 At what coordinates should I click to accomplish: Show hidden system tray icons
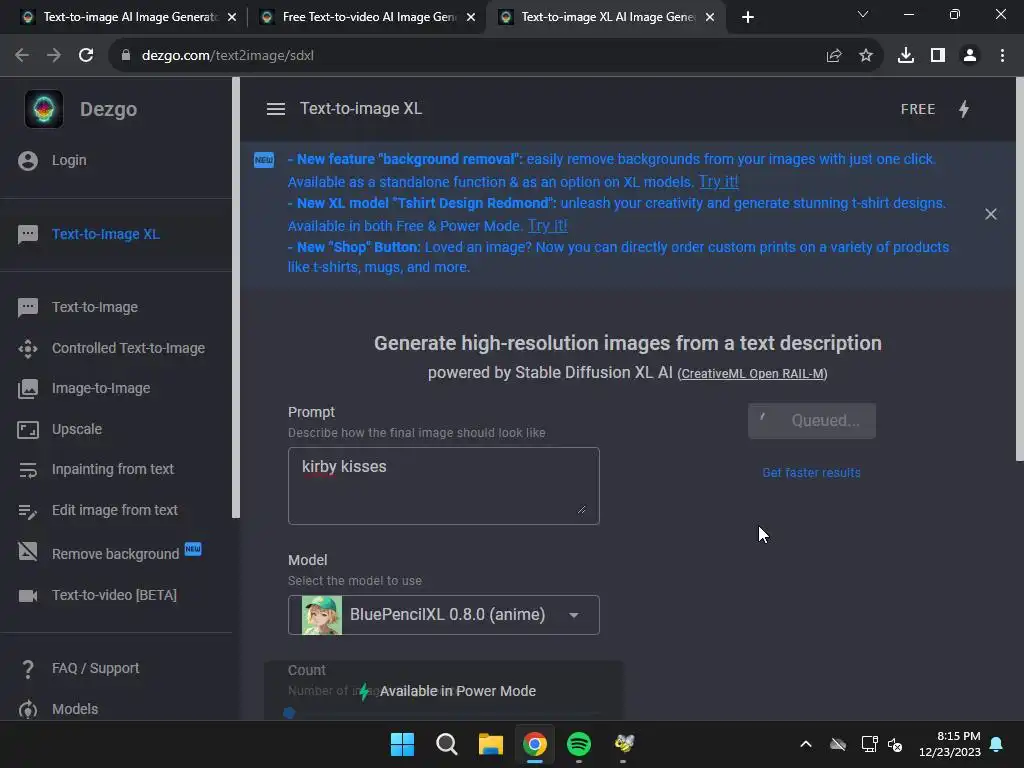pos(806,744)
